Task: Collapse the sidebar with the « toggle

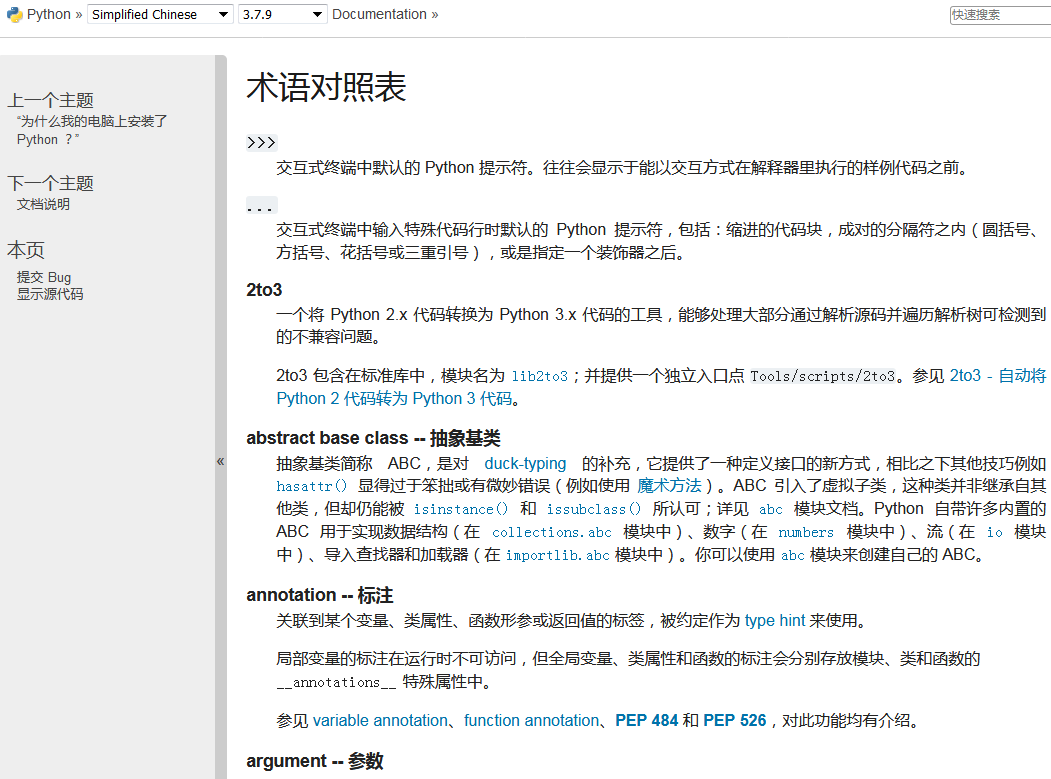Action: 221,461
